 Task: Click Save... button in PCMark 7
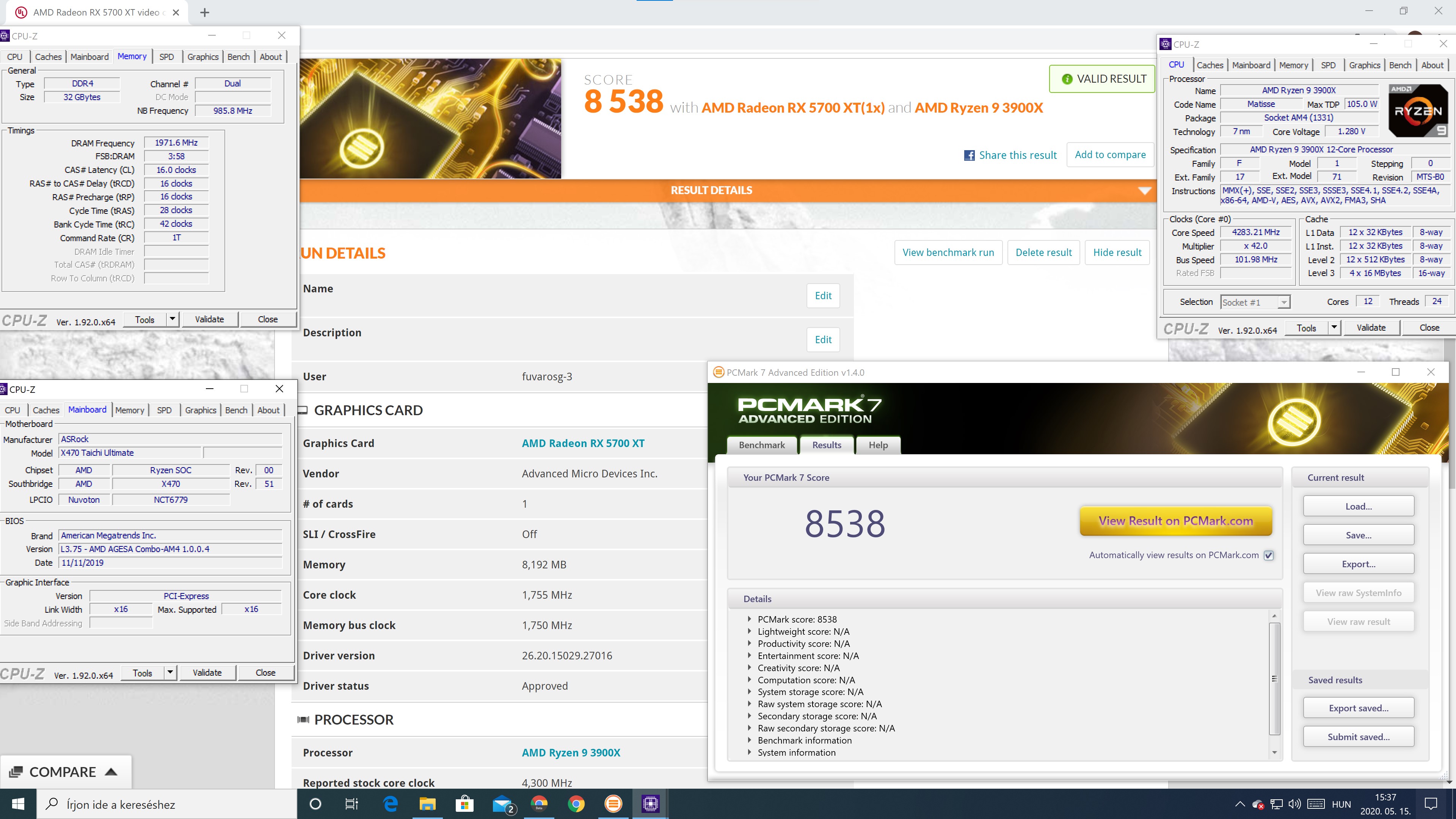(1358, 535)
